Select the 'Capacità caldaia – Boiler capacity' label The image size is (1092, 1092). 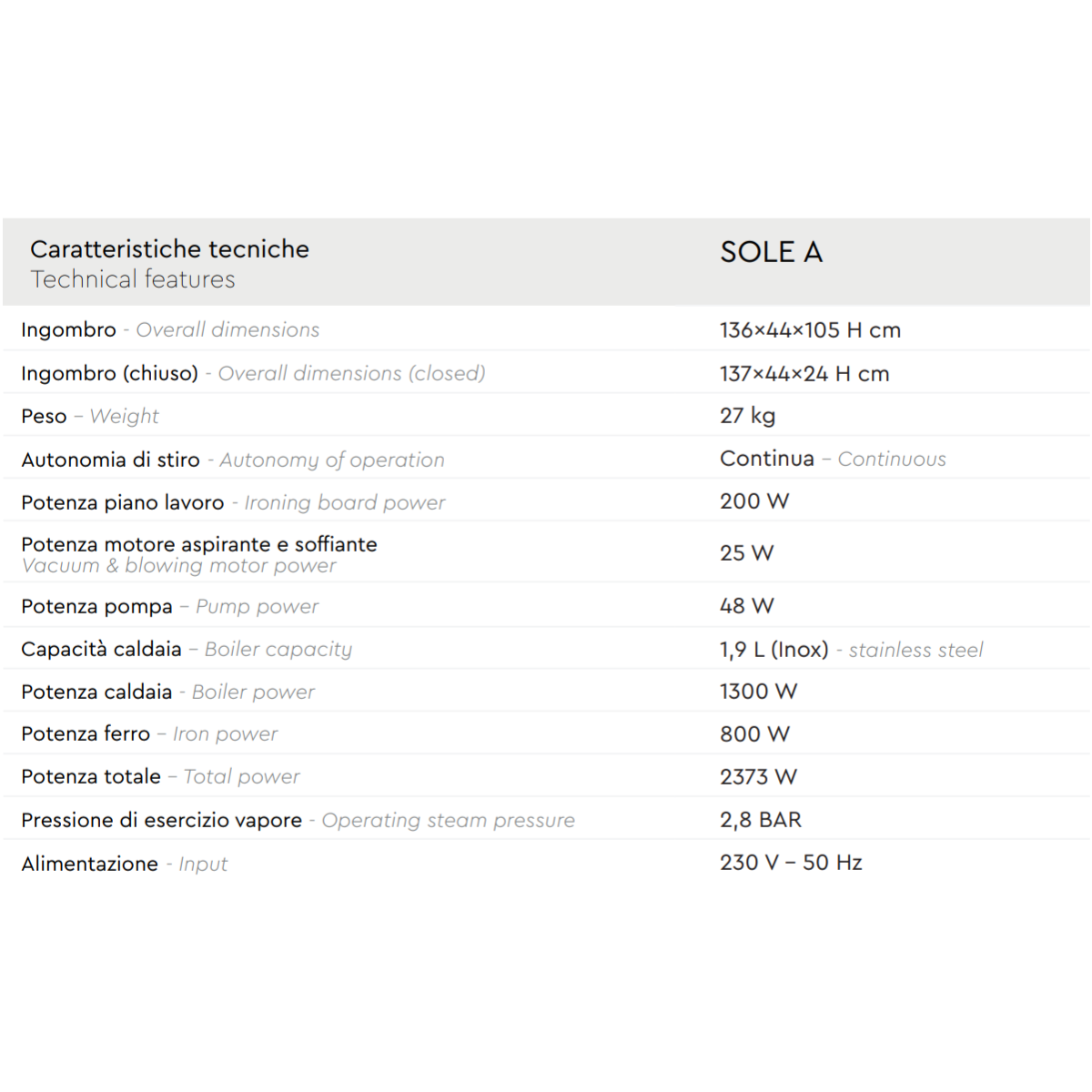coord(186,649)
